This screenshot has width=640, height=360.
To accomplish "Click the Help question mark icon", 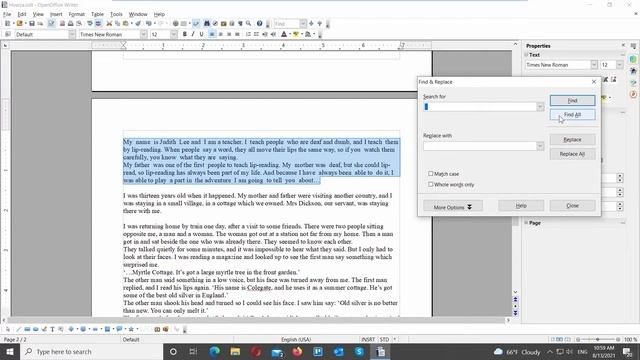I will coord(259,24).
